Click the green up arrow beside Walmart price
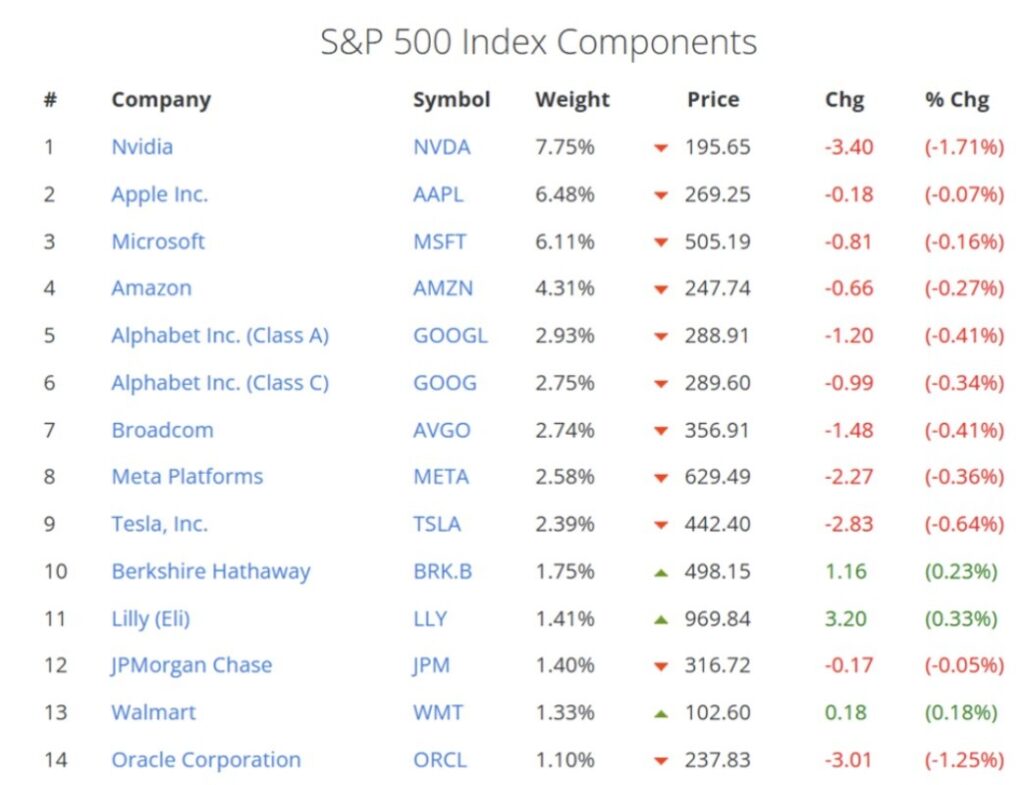Viewport: 1024px width, 785px height. pos(660,713)
